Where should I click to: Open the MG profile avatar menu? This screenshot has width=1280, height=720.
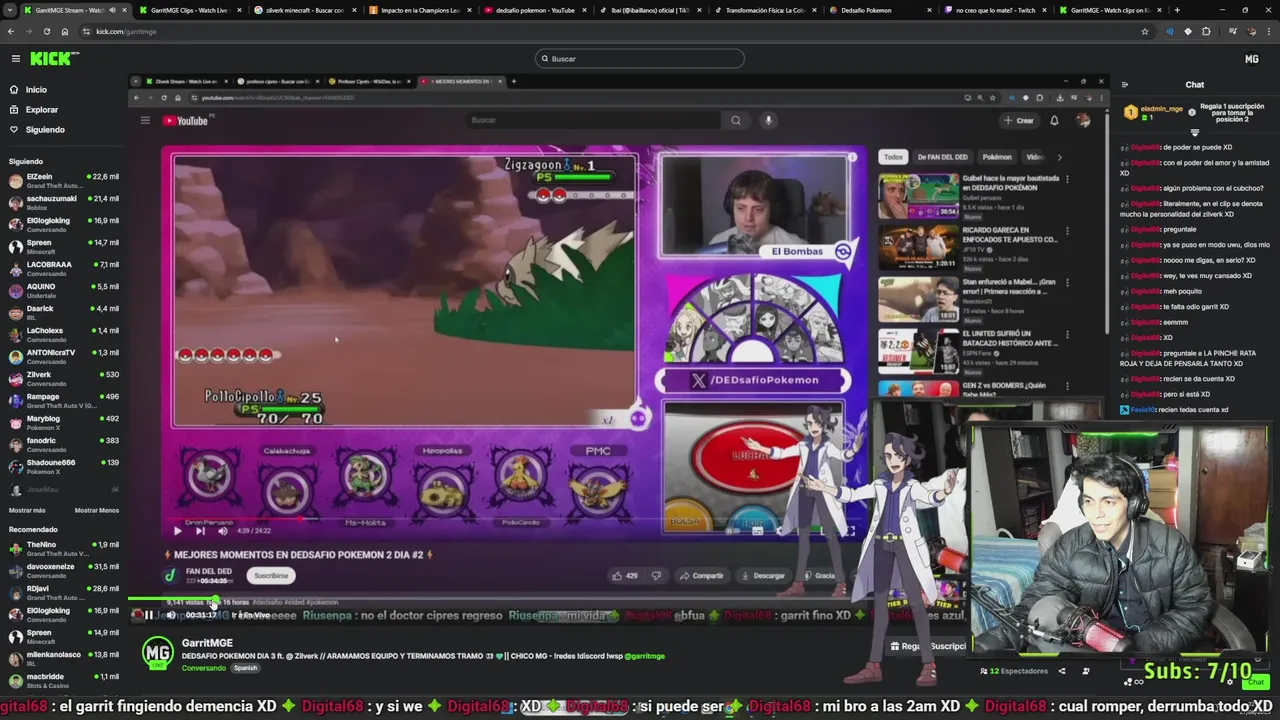(1251, 59)
